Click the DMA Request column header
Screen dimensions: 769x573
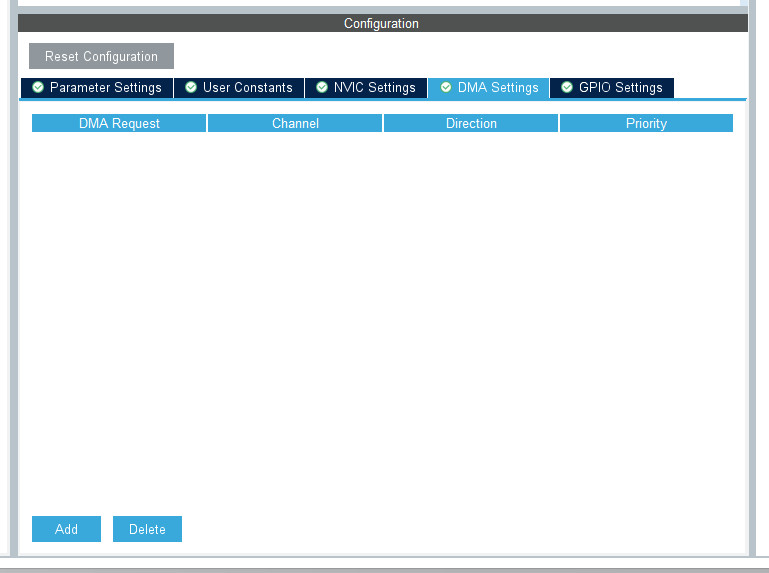pos(119,123)
